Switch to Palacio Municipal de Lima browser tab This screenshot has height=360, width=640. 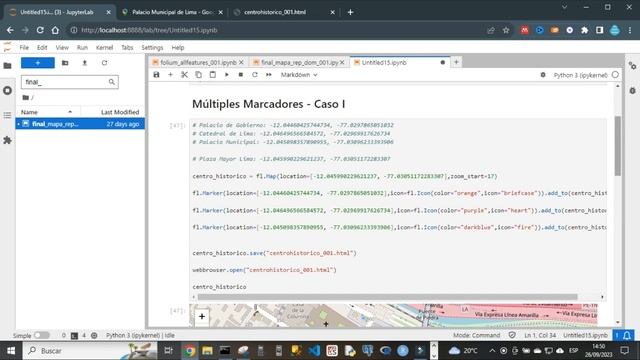(x=172, y=12)
